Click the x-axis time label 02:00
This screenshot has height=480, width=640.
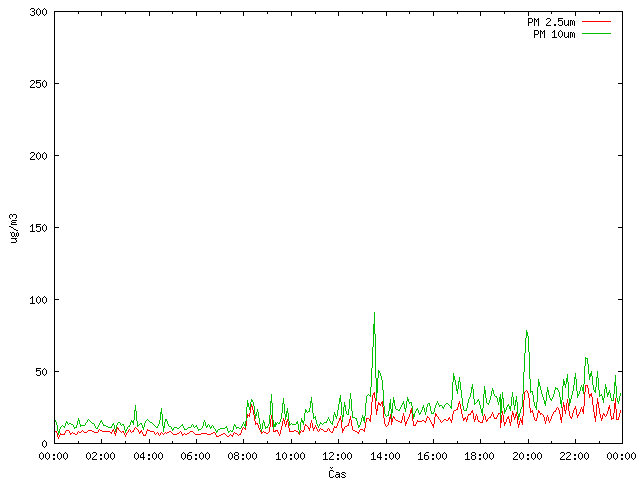[x=101, y=456]
